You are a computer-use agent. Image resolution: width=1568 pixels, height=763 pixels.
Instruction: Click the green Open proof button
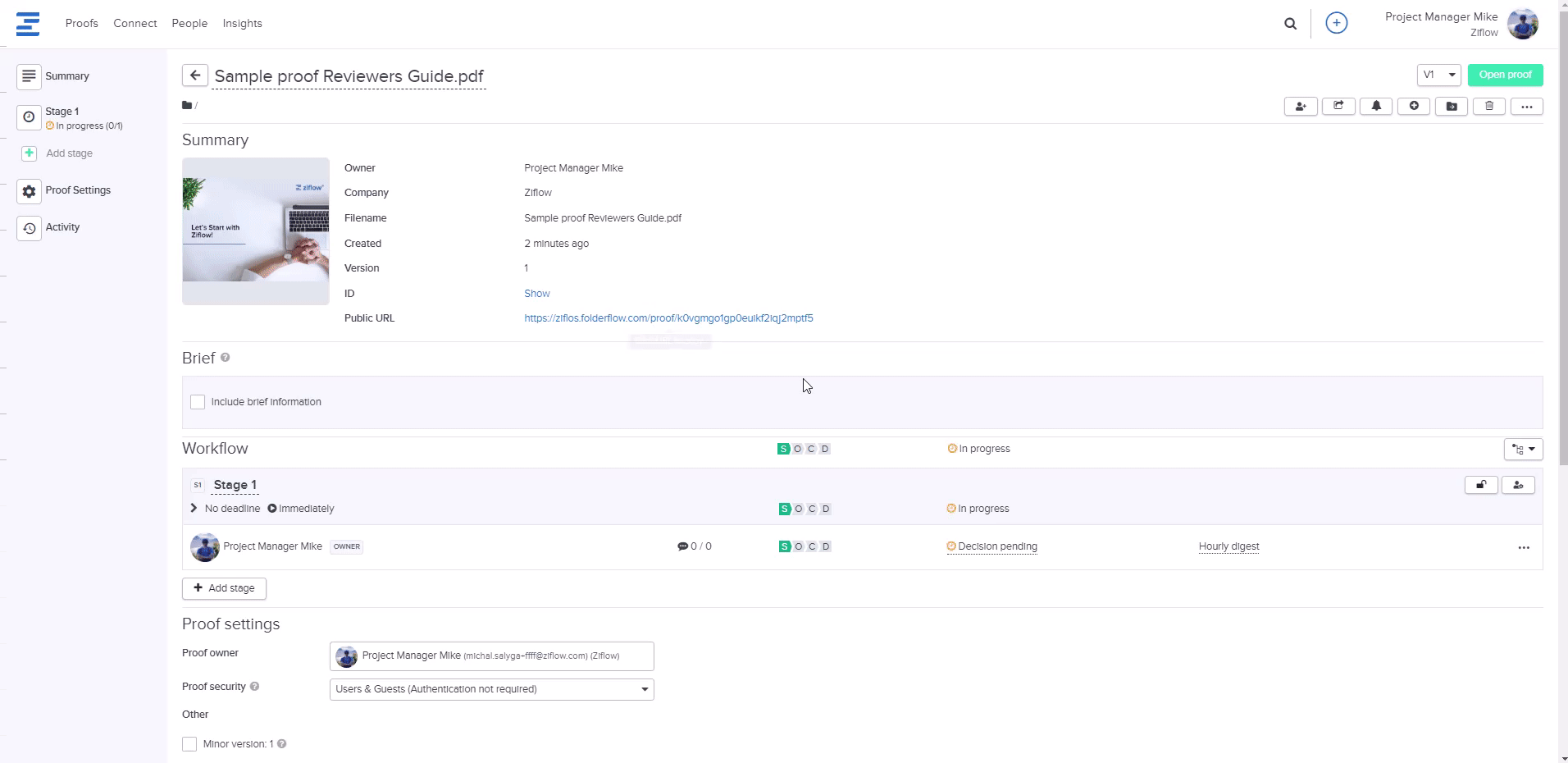pyautogui.click(x=1505, y=75)
